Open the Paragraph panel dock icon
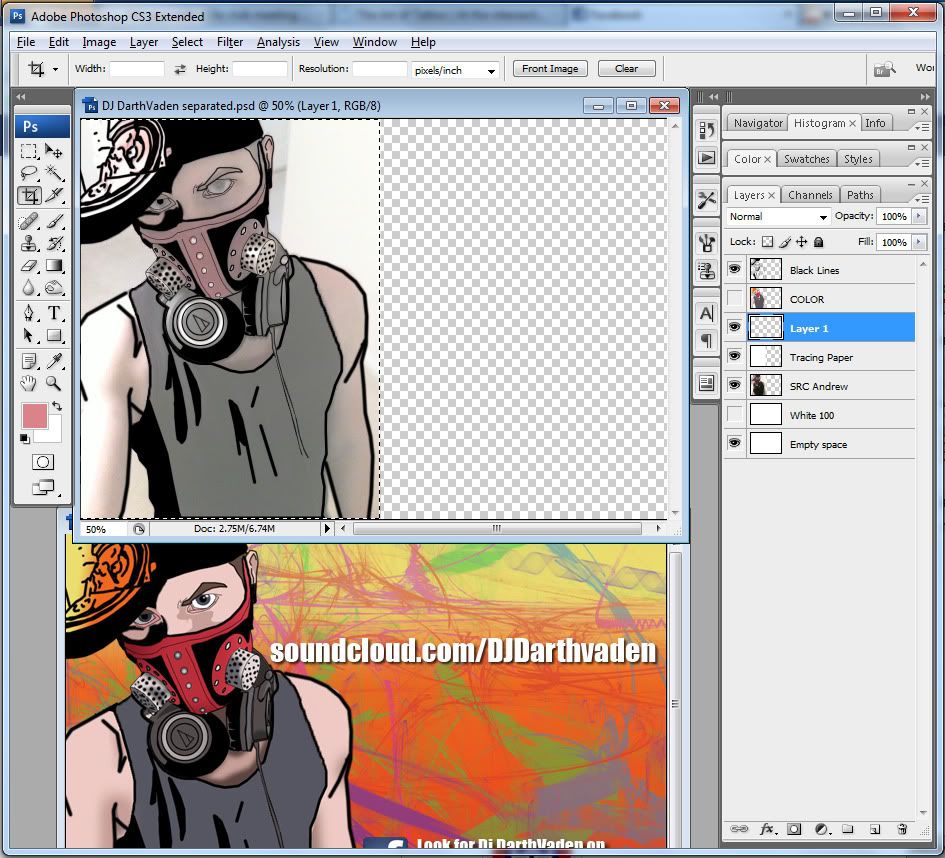This screenshot has width=945, height=858. (x=706, y=340)
